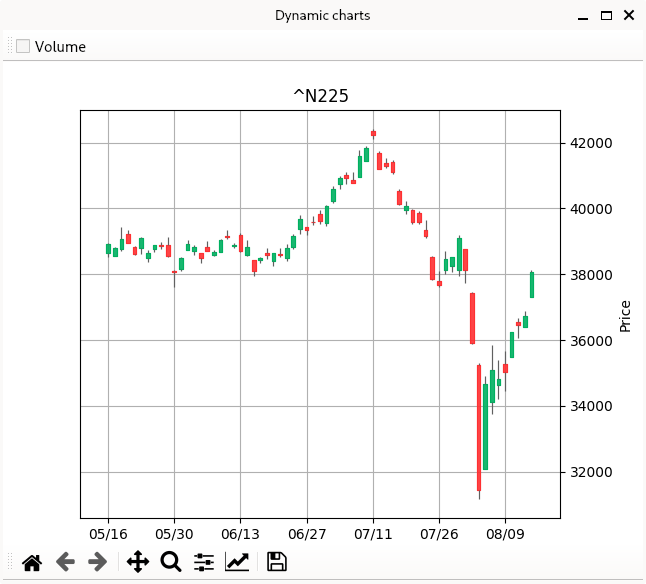Image resolution: width=646 pixels, height=584 pixels.
Task: Reset the chart view with Home icon
Action: click(32, 562)
